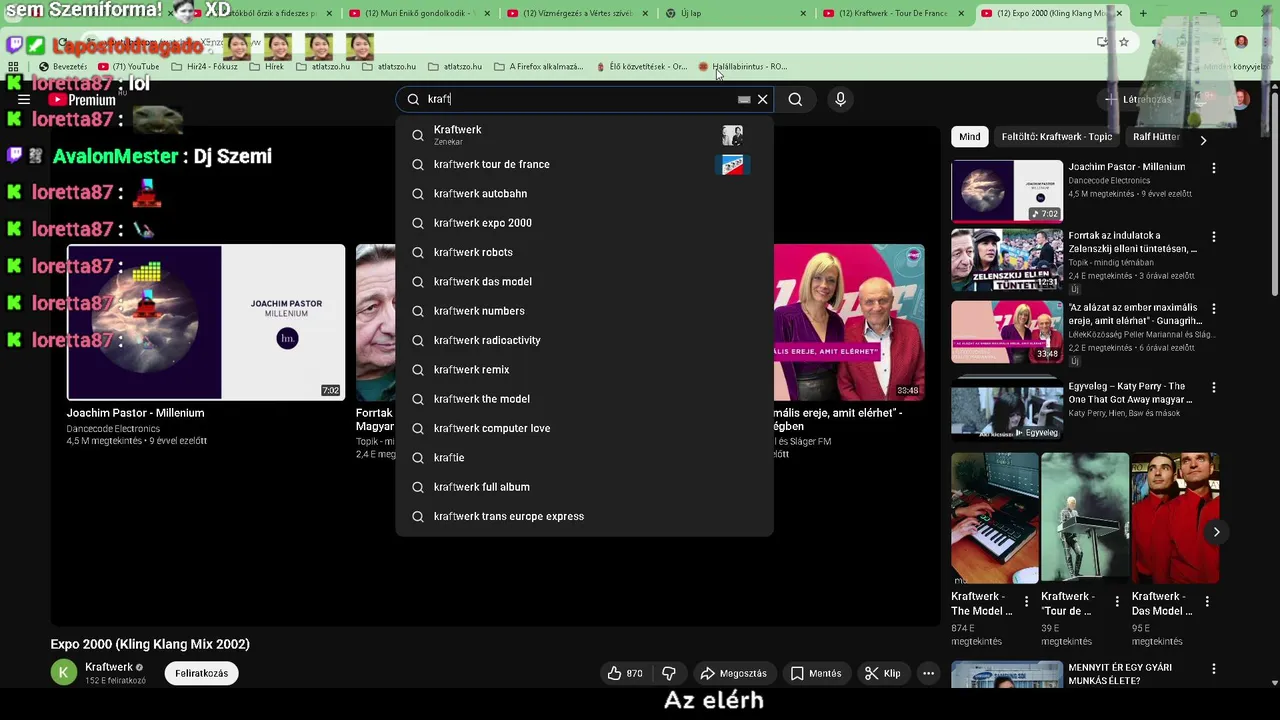
Task: Open the Hírek bookmarks folder
Action: (267, 67)
